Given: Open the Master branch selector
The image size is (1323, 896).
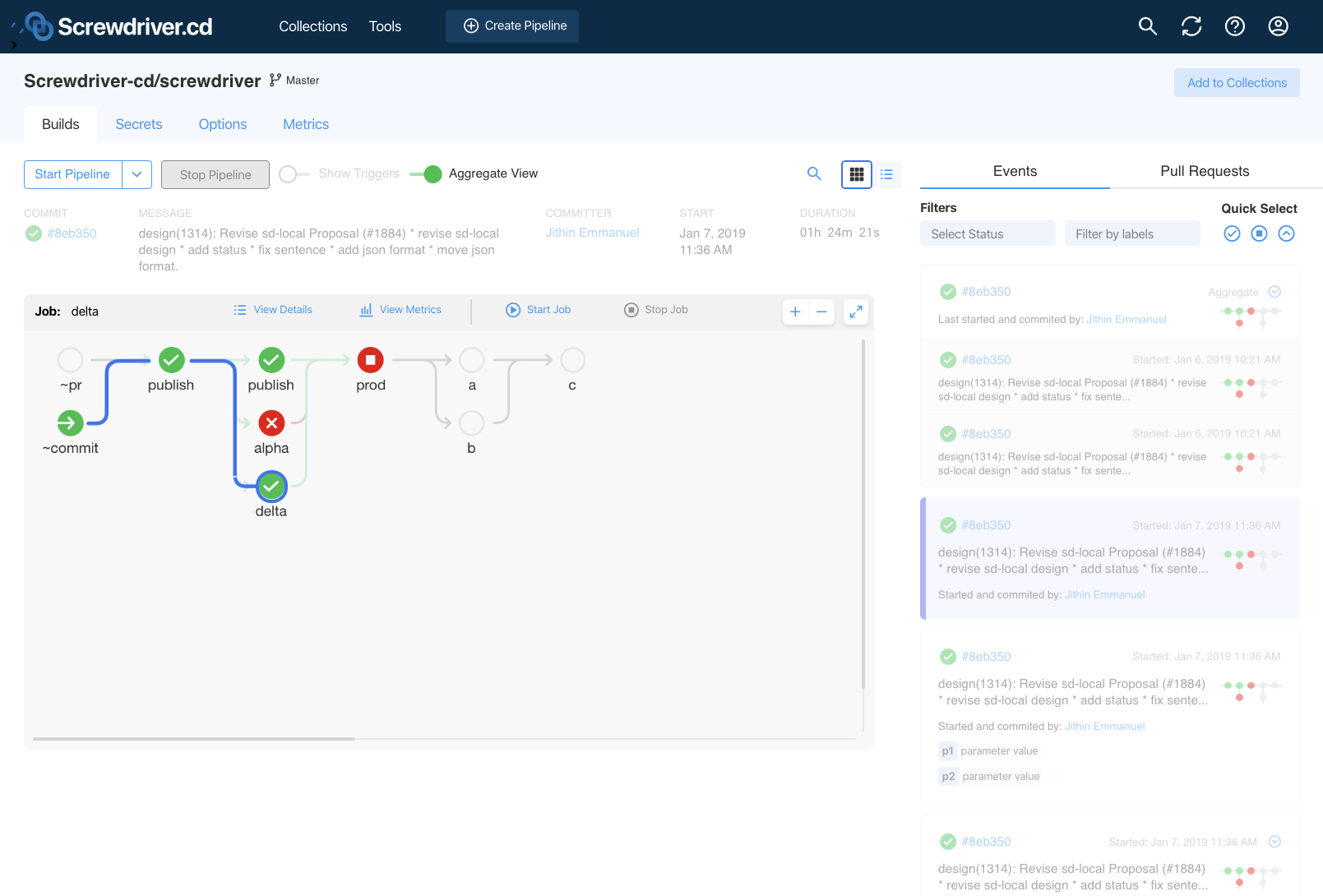Looking at the screenshot, I should pyautogui.click(x=294, y=81).
